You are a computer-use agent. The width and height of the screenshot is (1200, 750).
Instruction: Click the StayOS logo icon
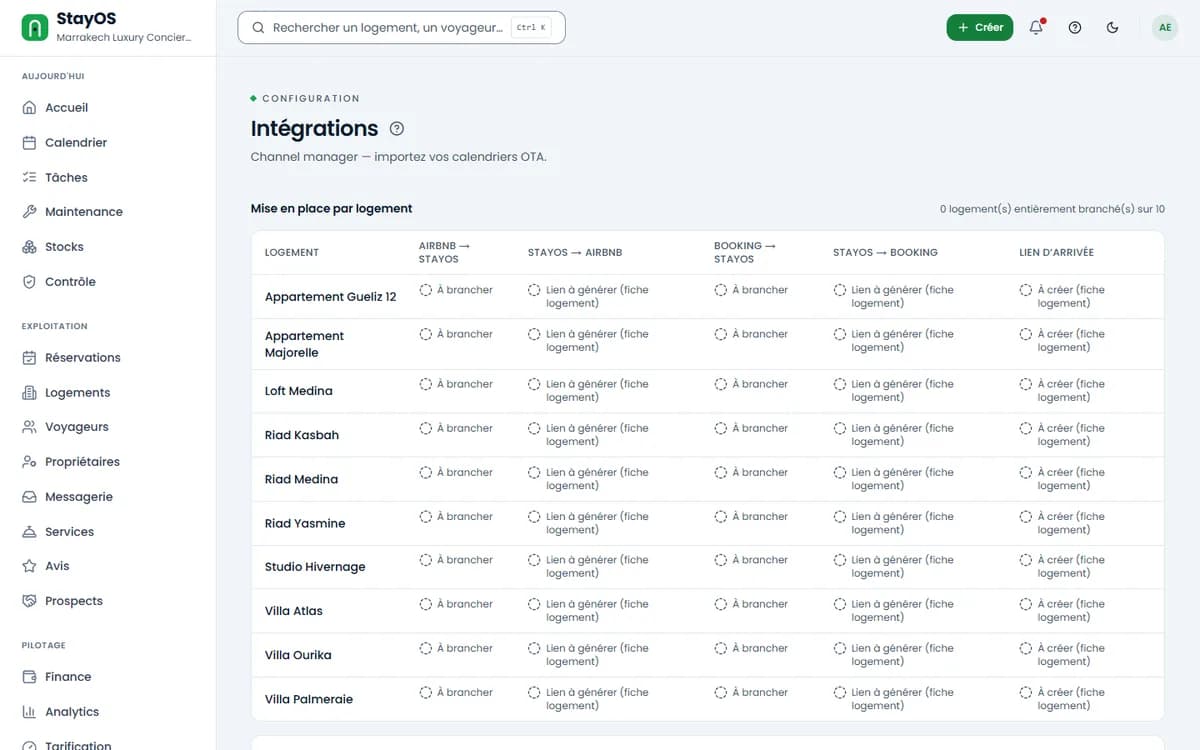pyautogui.click(x=35, y=28)
